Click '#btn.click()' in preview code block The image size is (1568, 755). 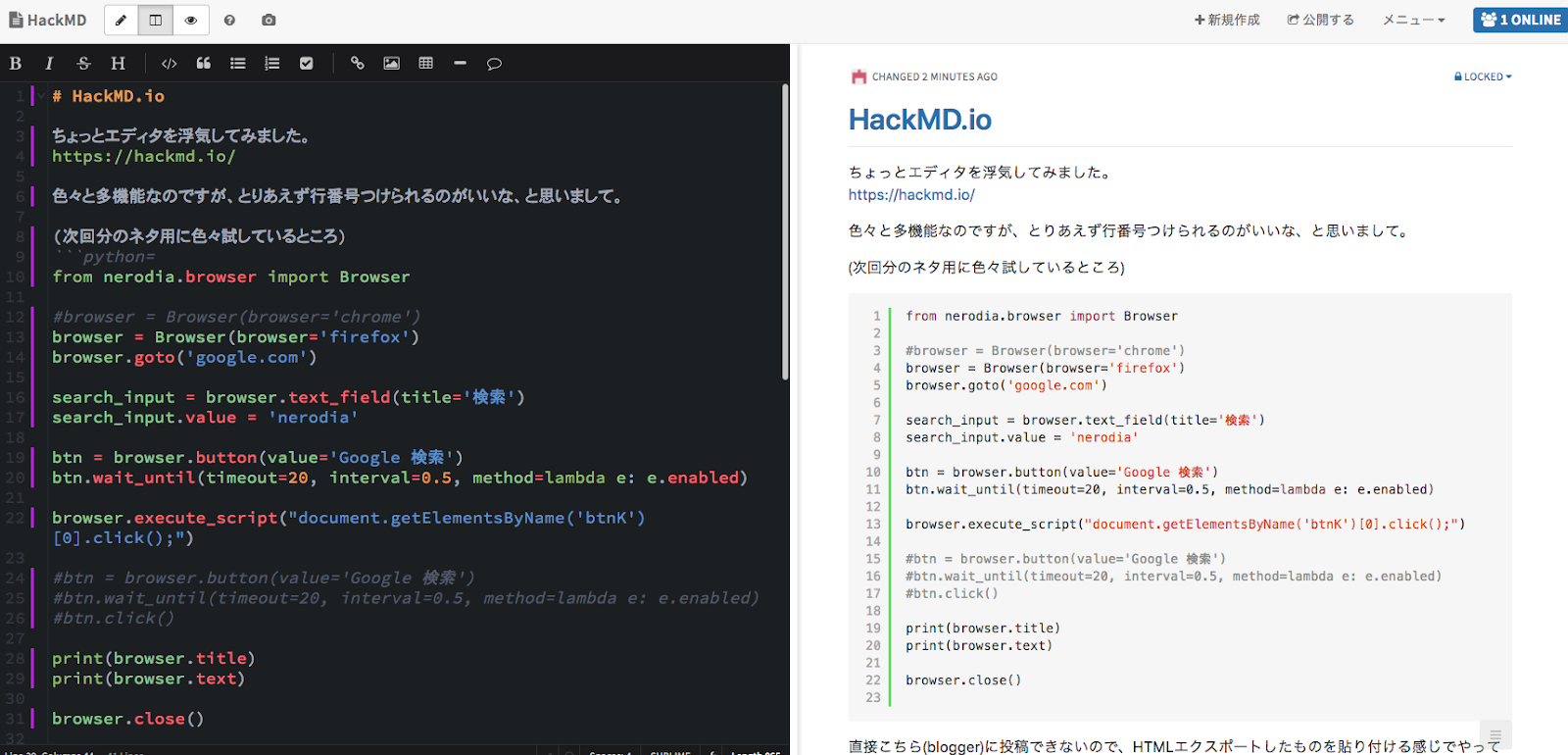pos(952,593)
